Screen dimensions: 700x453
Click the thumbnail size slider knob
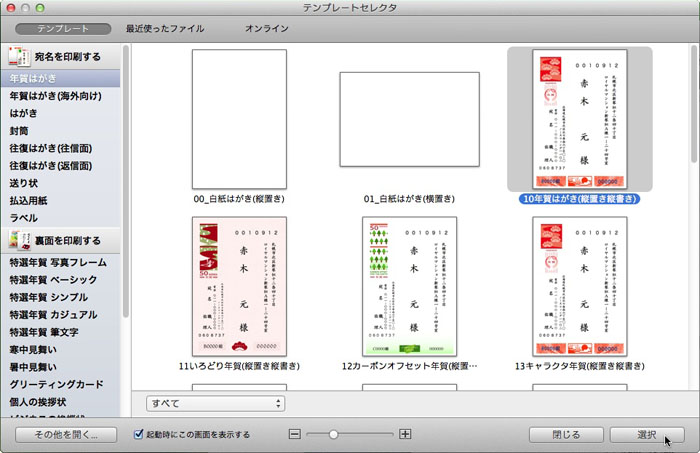click(x=333, y=434)
